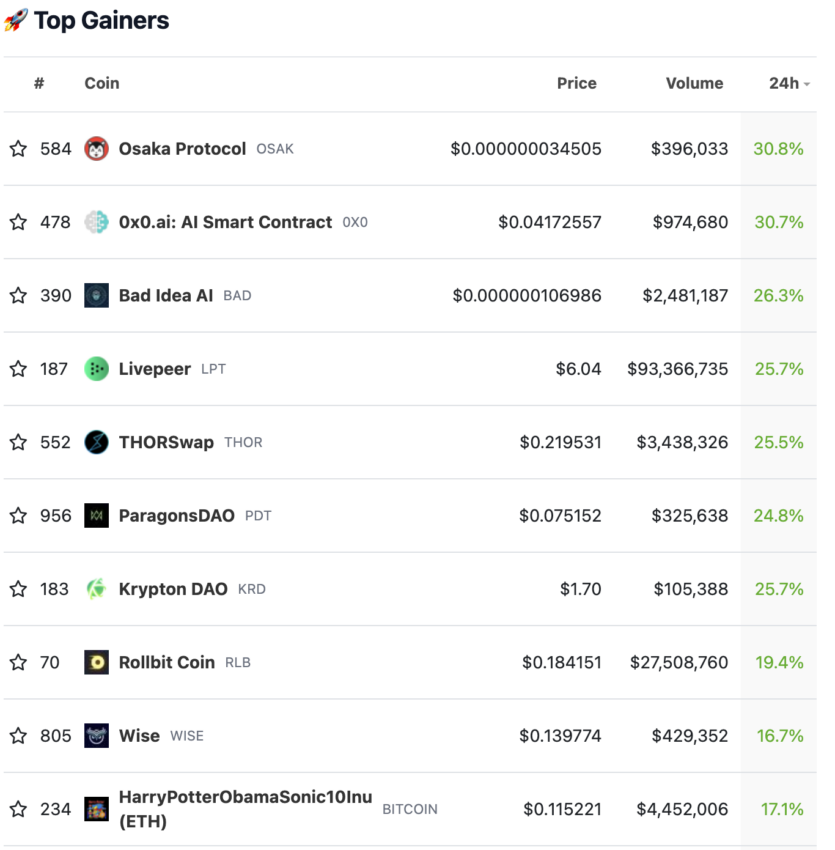The width and height of the screenshot is (835, 850).
Task: Click the Osaka Protocol coin logo
Action: click(x=97, y=149)
